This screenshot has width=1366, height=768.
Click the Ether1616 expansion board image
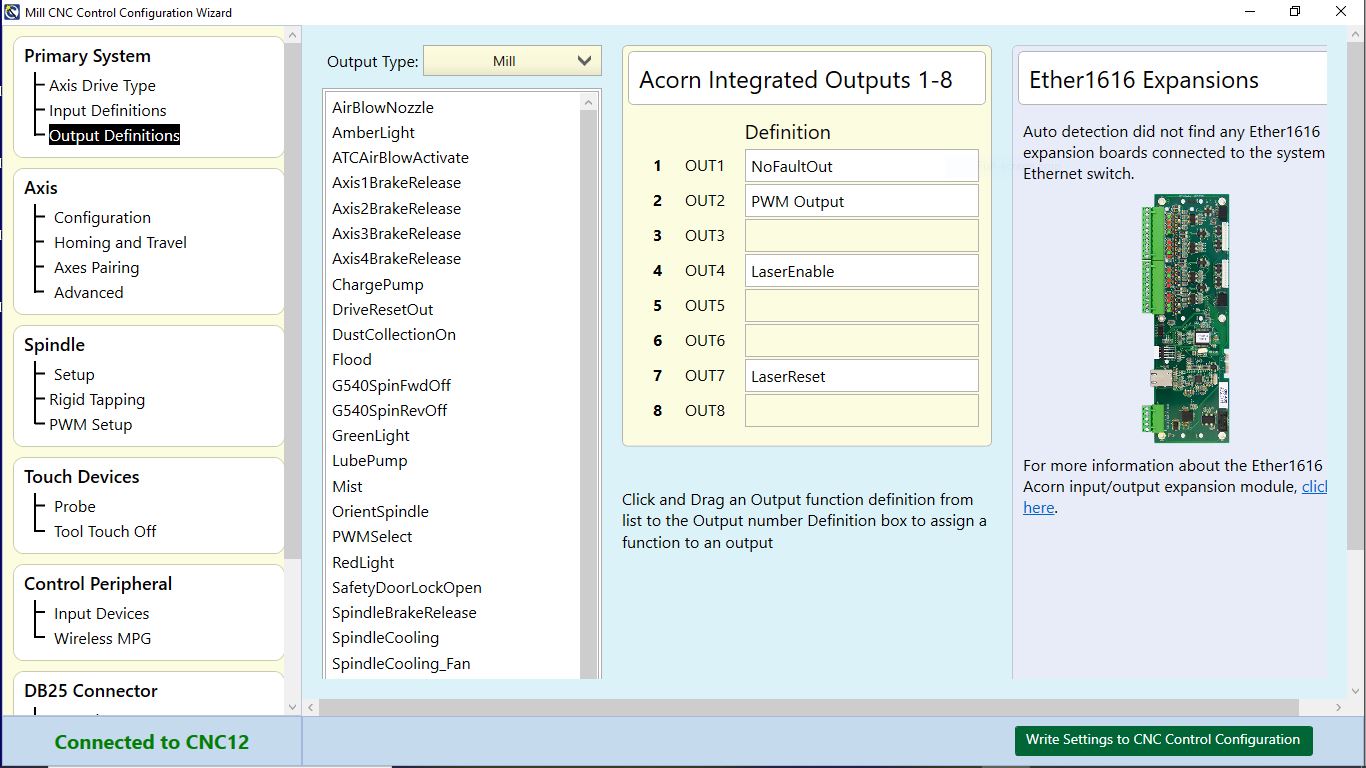point(1185,318)
